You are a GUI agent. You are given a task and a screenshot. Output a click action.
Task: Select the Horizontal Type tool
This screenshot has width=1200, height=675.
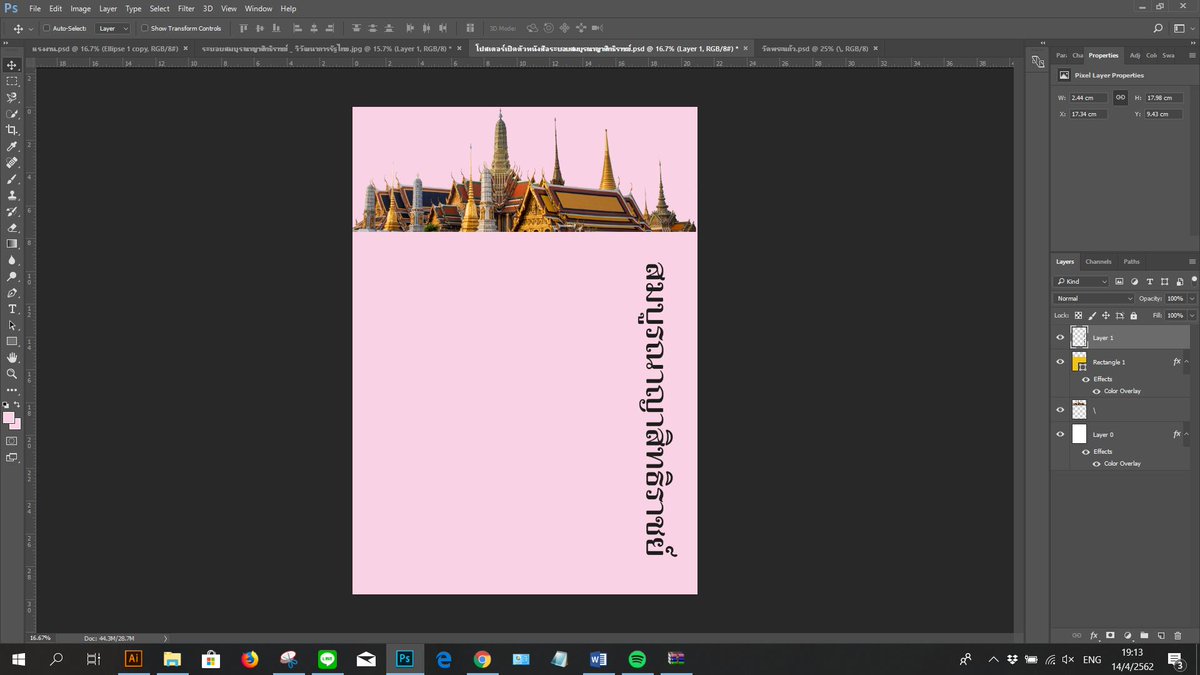click(x=12, y=309)
